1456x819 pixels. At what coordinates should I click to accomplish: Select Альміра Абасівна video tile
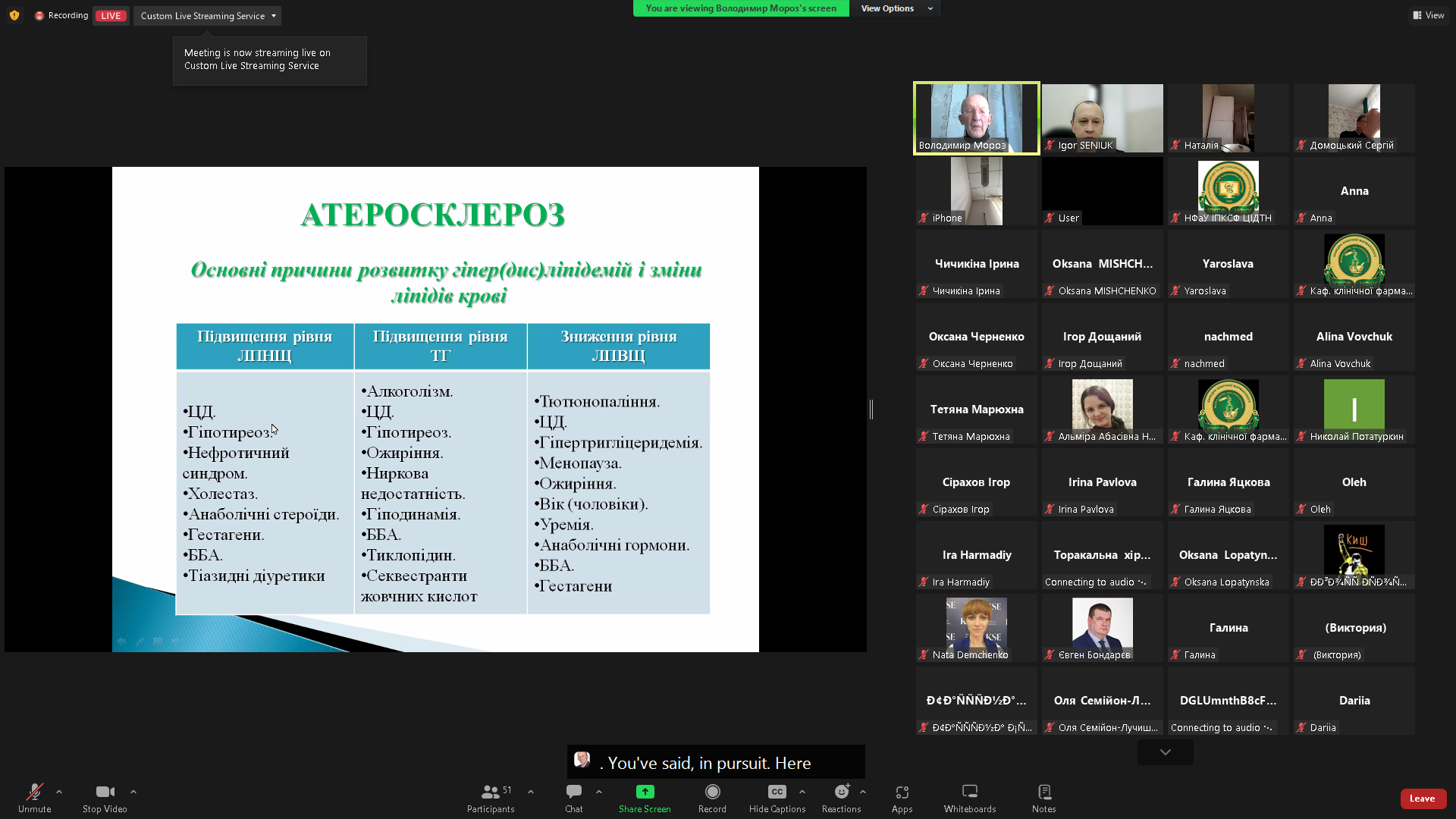pos(1103,409)
